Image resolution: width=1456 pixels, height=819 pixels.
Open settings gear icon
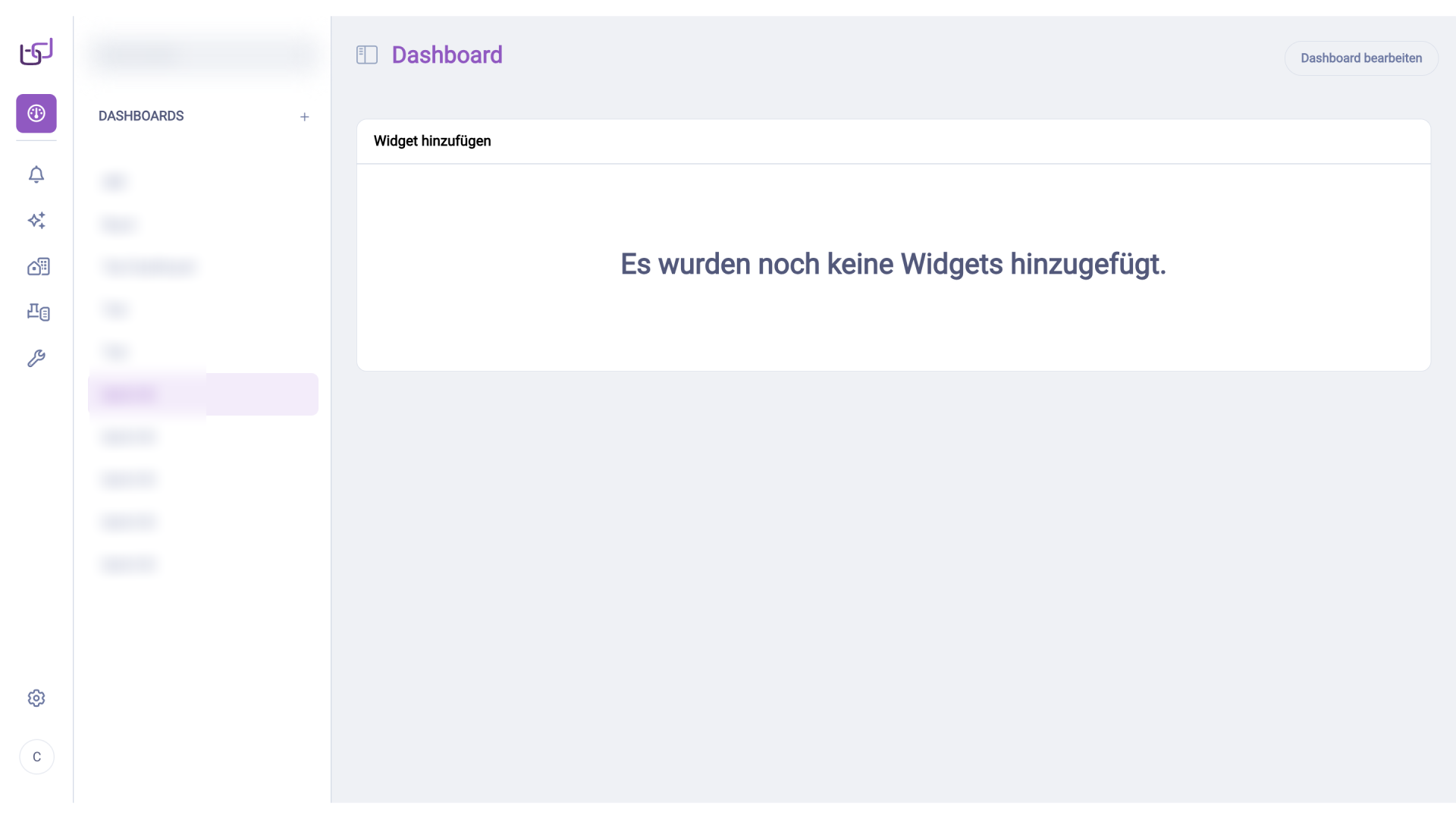point(36,698)
